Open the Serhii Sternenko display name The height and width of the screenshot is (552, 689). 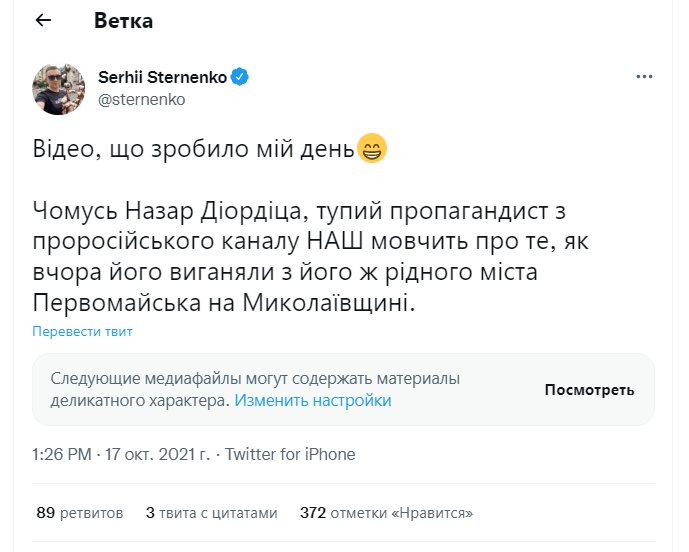coord(164,77)
